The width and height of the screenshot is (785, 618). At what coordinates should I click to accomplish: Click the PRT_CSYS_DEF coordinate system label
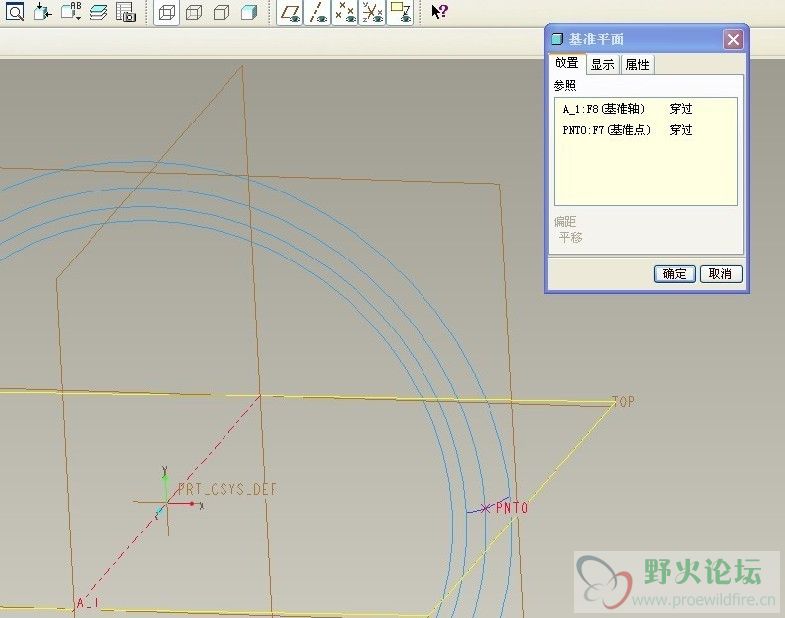tap(227, 489)
